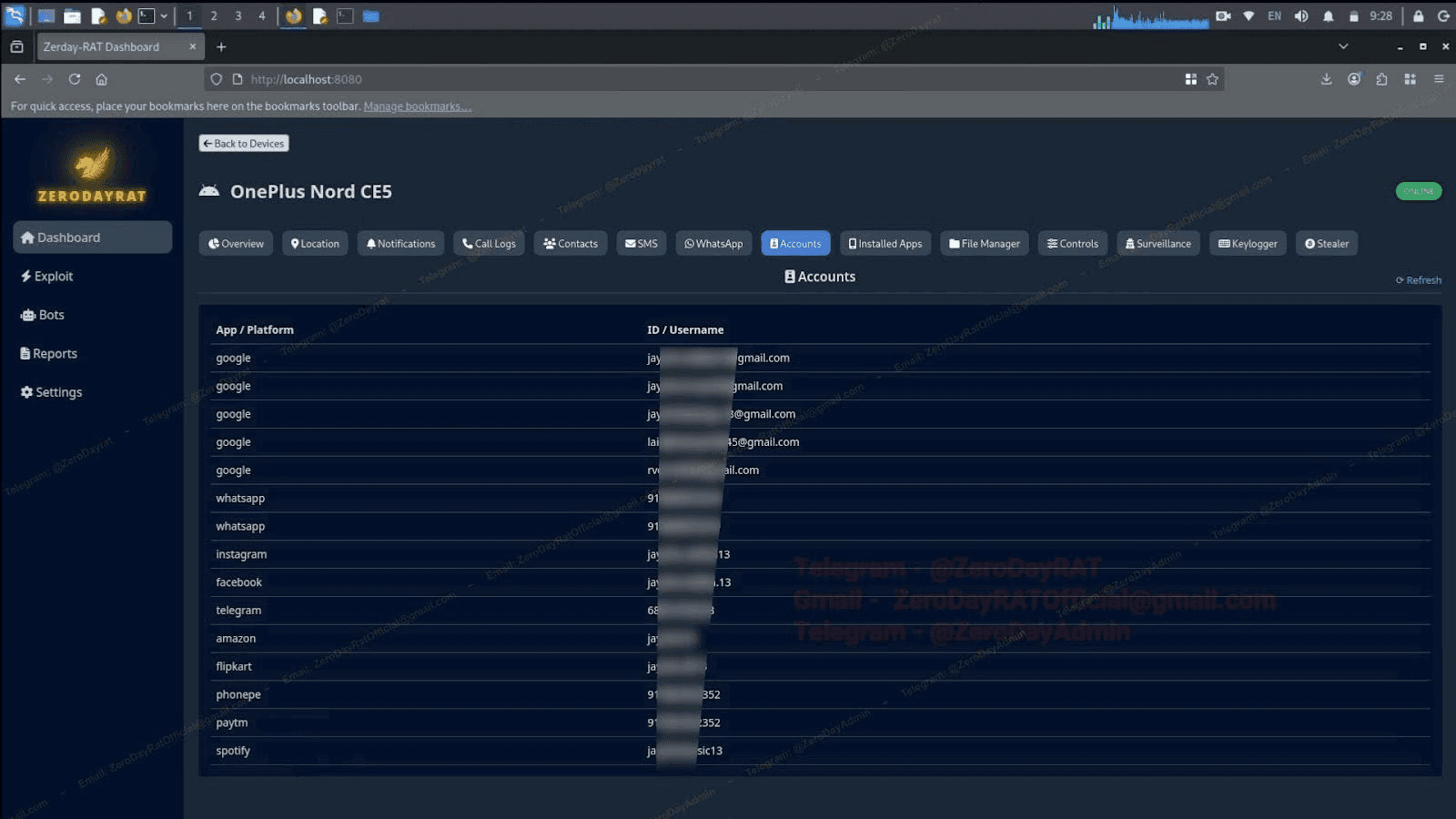Screen dimensions: 1456x819
Task: Click the screen recorder tray icon
Action: 1223,15
